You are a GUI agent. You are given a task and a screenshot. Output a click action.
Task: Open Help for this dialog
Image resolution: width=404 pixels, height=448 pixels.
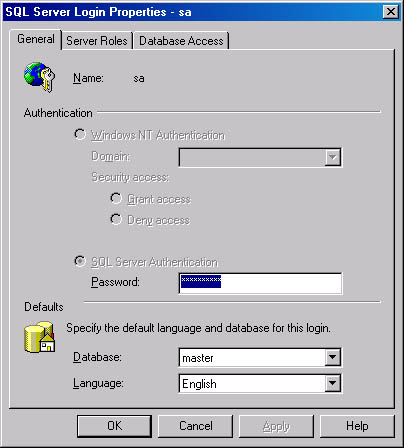click(x=357, y=426)
